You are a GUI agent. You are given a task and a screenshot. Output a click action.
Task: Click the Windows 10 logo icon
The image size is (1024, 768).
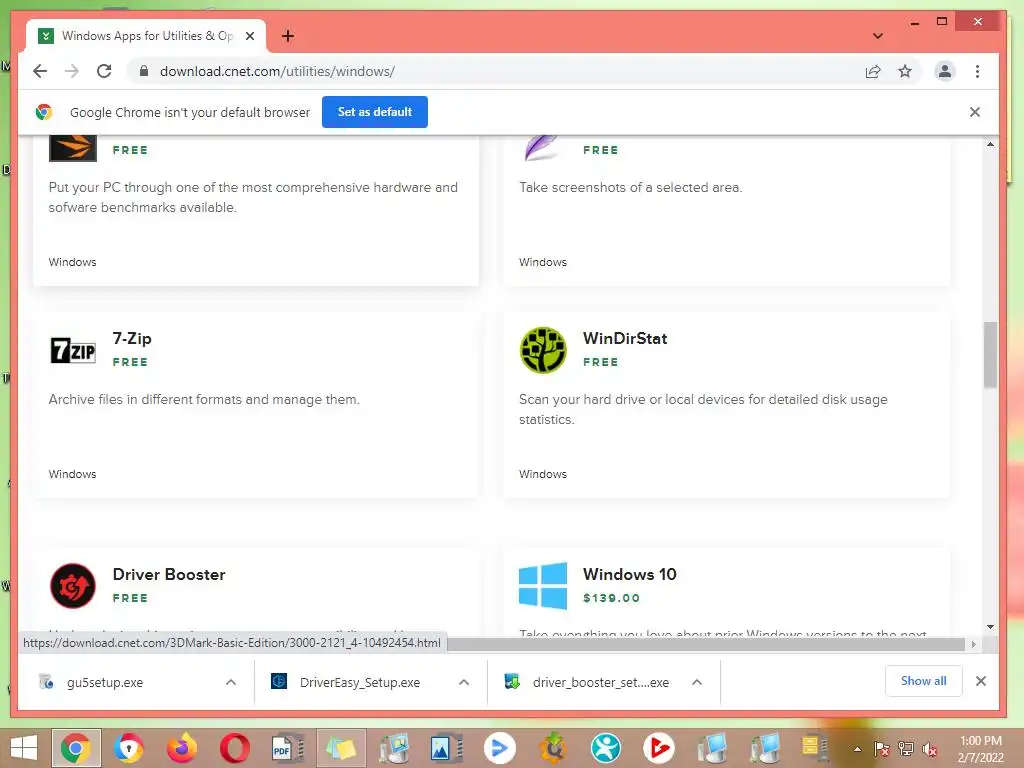click(543, 586)
